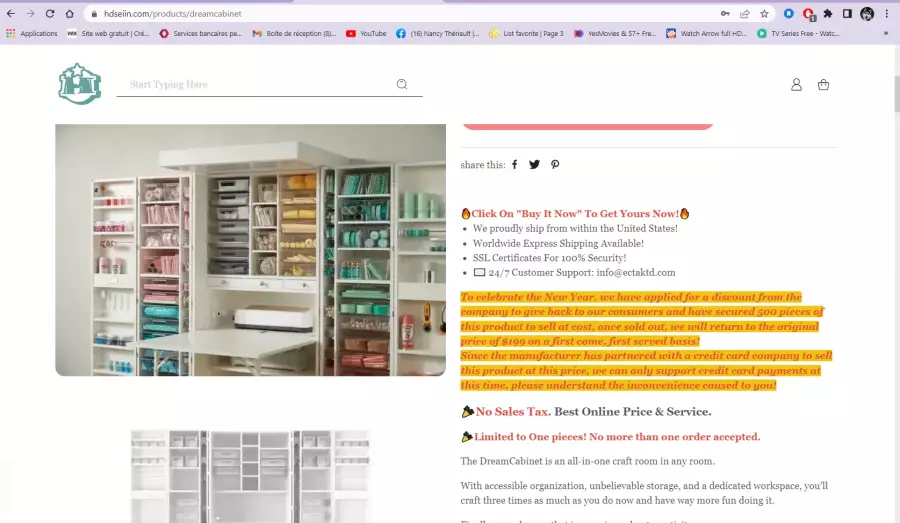Share on Pinterest
This screenshot has height=523, width=900.
click(554, 165)
